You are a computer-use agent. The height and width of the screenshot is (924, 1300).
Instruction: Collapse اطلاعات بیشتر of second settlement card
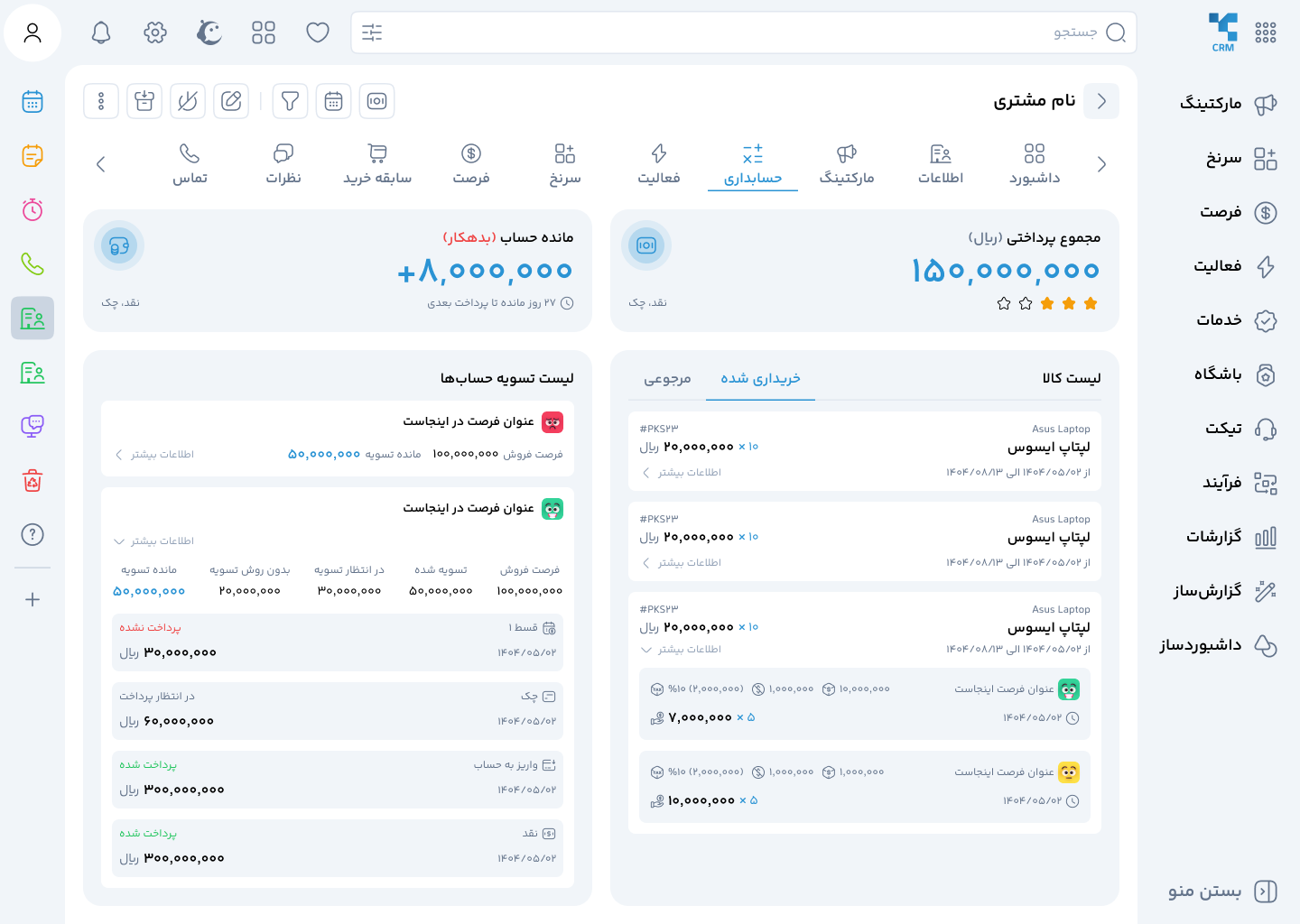[x=153, y=541]
